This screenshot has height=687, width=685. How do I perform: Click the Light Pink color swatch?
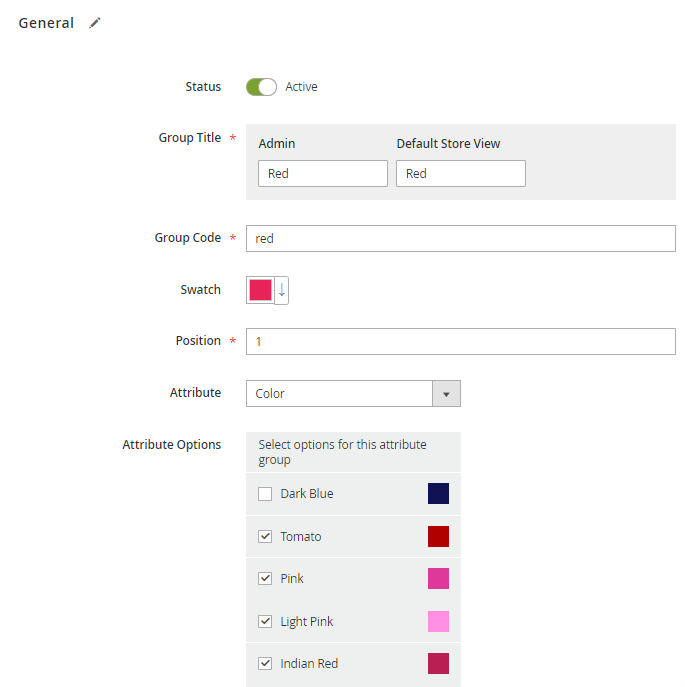pyautogui.click(x=438, y=622)
